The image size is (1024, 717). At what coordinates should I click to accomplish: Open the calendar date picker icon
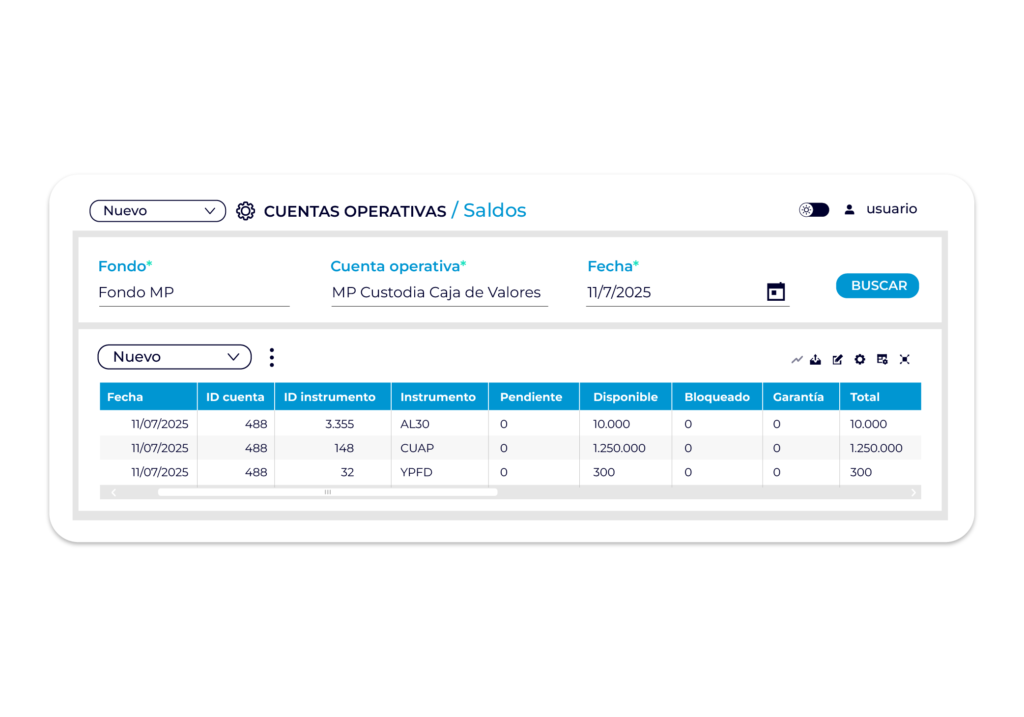click(x=776, y=291)
